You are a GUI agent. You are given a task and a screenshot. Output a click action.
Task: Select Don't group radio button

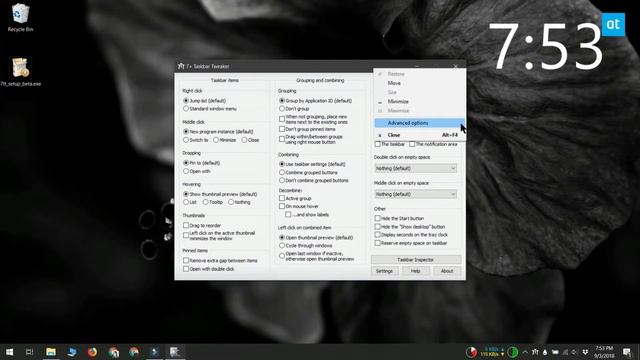click(x=294, y=109)
